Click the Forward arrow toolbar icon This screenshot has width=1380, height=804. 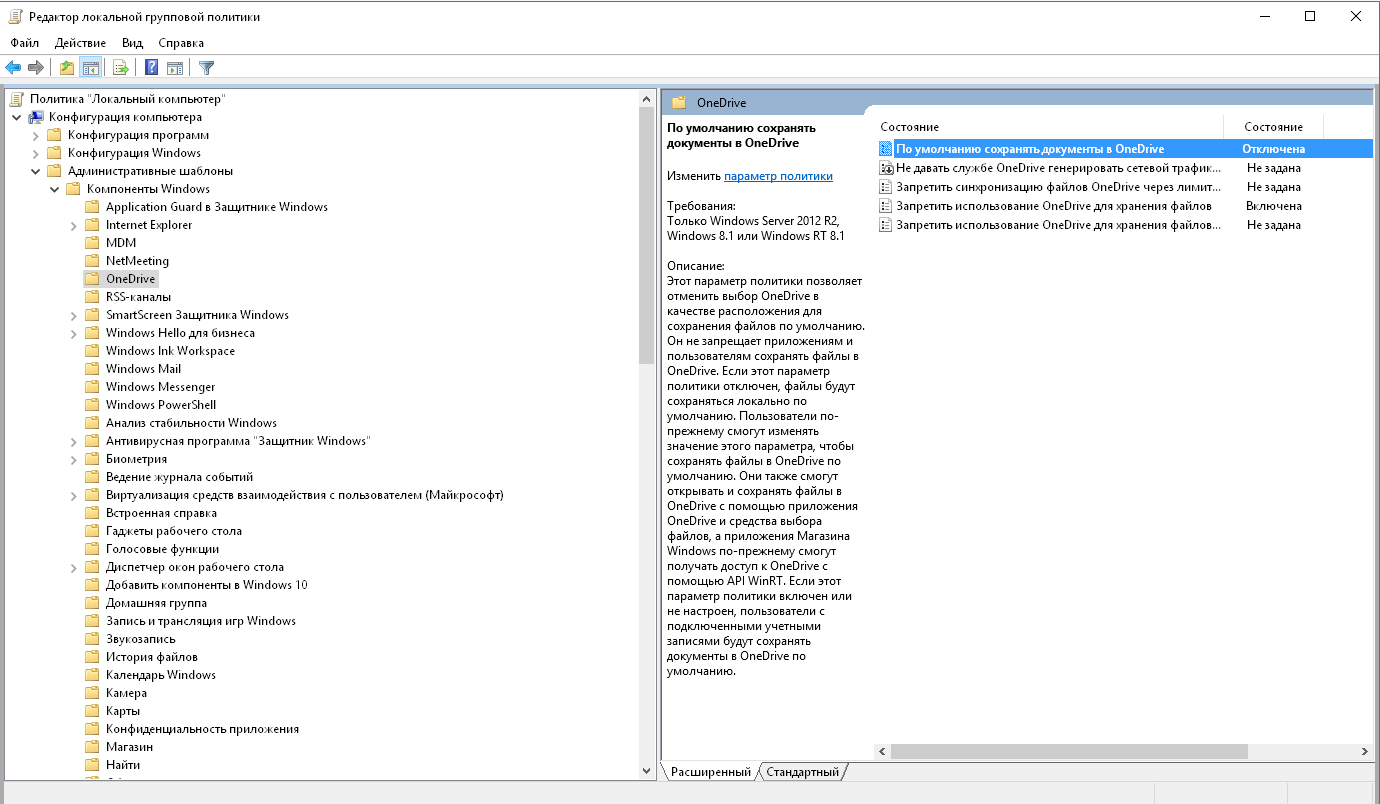[36, 68]
